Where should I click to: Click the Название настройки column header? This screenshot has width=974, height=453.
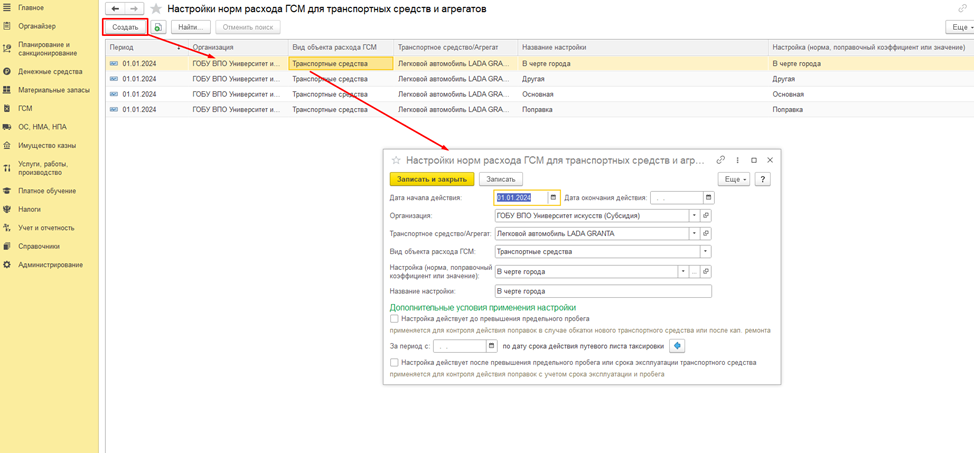(642, 47)
